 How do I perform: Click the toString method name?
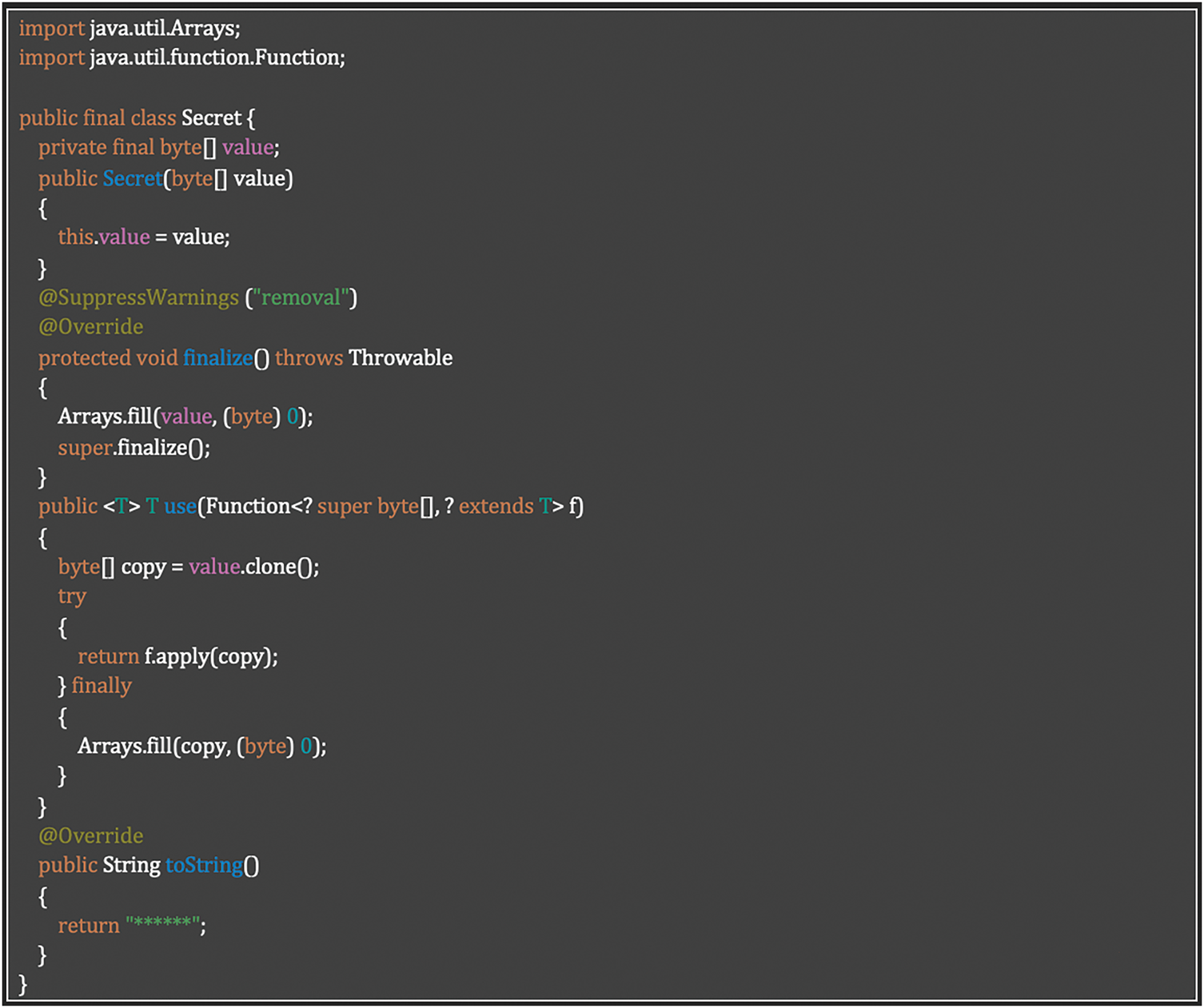click(x=205, y=866)
